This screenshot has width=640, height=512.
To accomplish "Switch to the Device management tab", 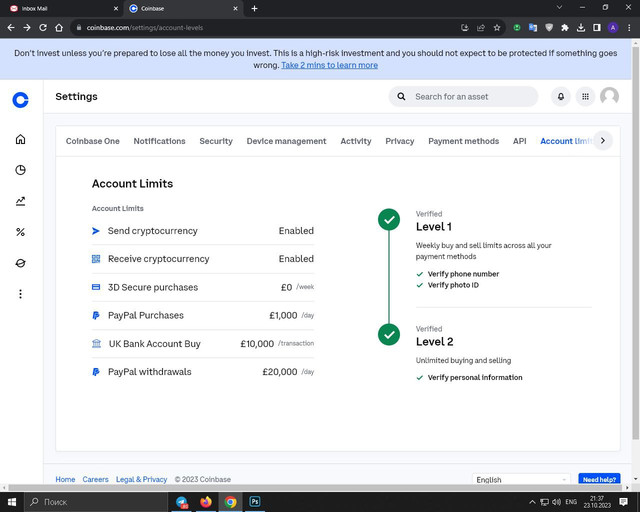I will click(x=286, y=141).
